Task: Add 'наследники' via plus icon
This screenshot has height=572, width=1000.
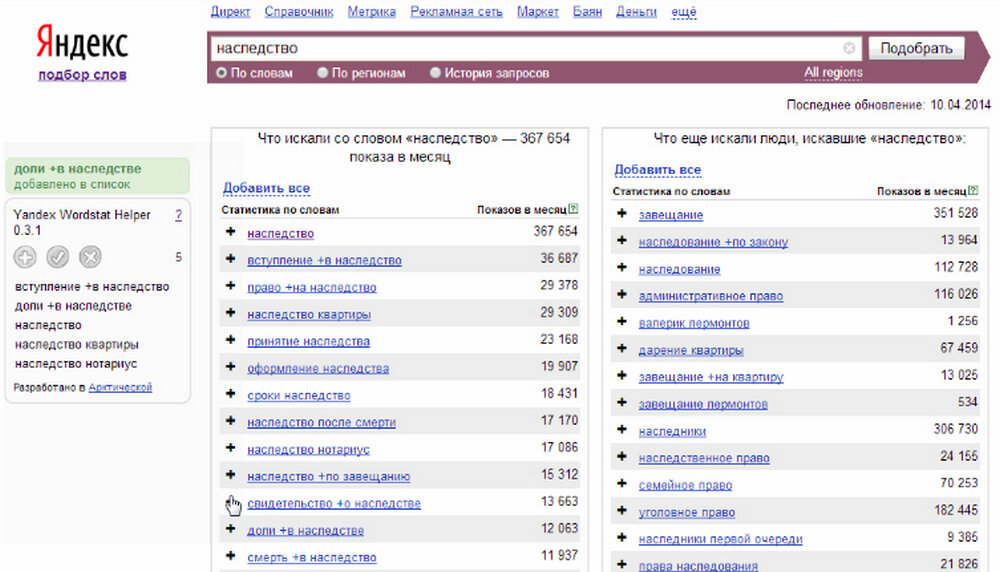Action: pyautogui.click(x=622, y=430)
